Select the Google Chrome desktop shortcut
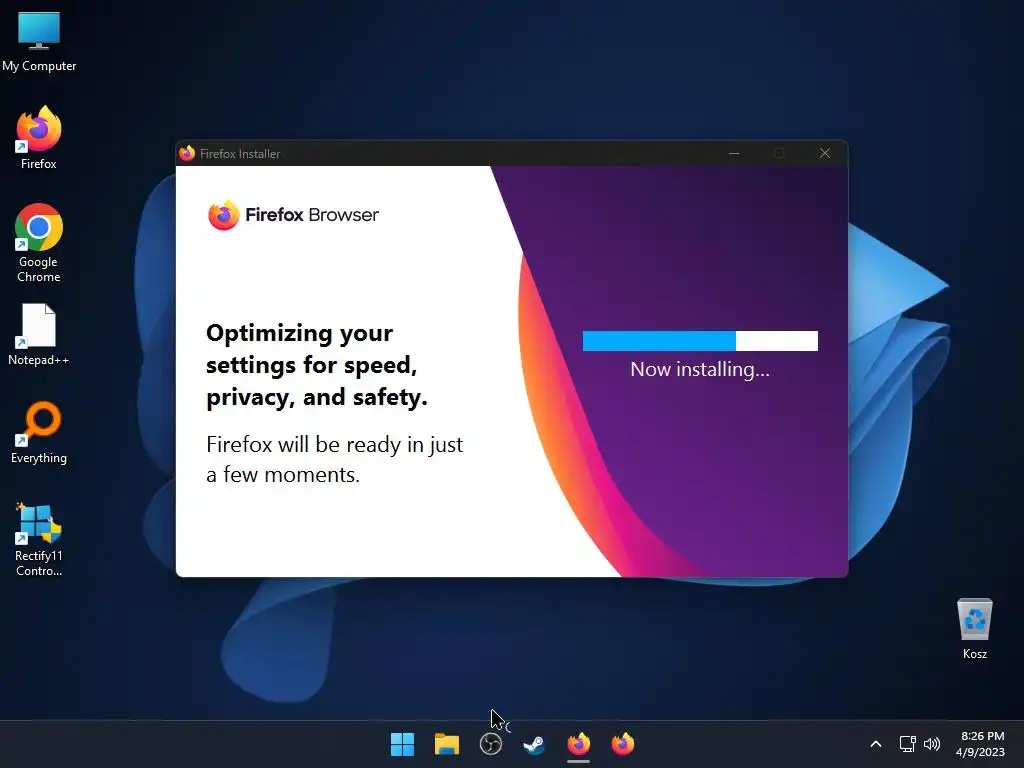Screen dimensions: 1024x768 39,243
